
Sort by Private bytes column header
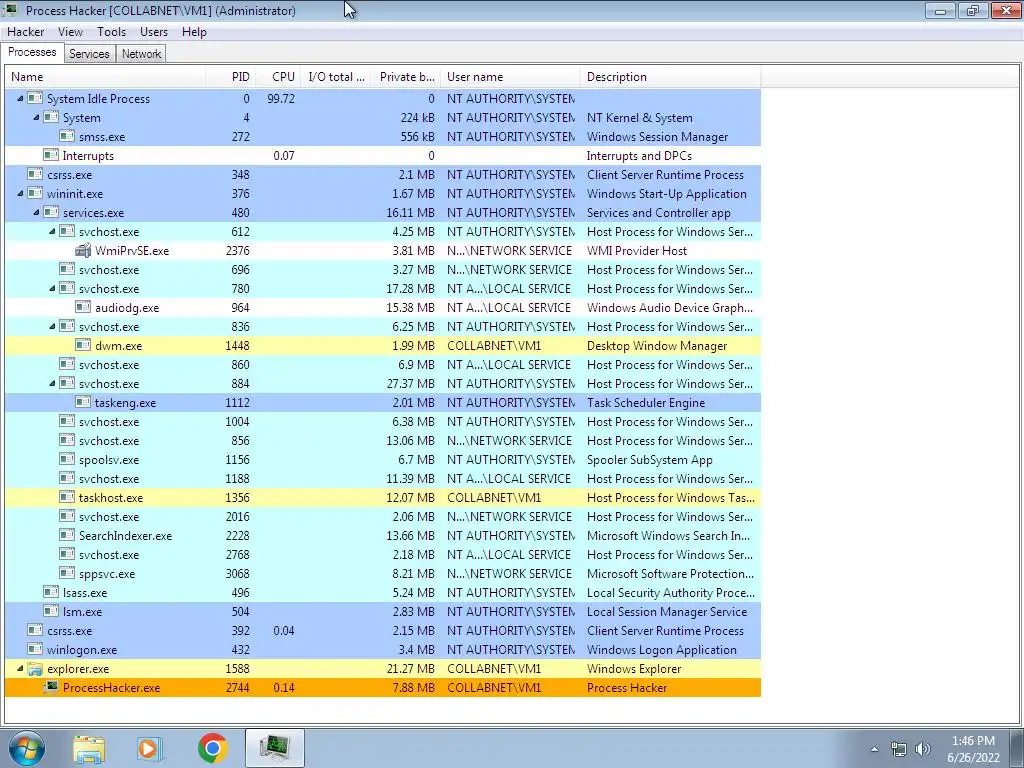[407, 76]
